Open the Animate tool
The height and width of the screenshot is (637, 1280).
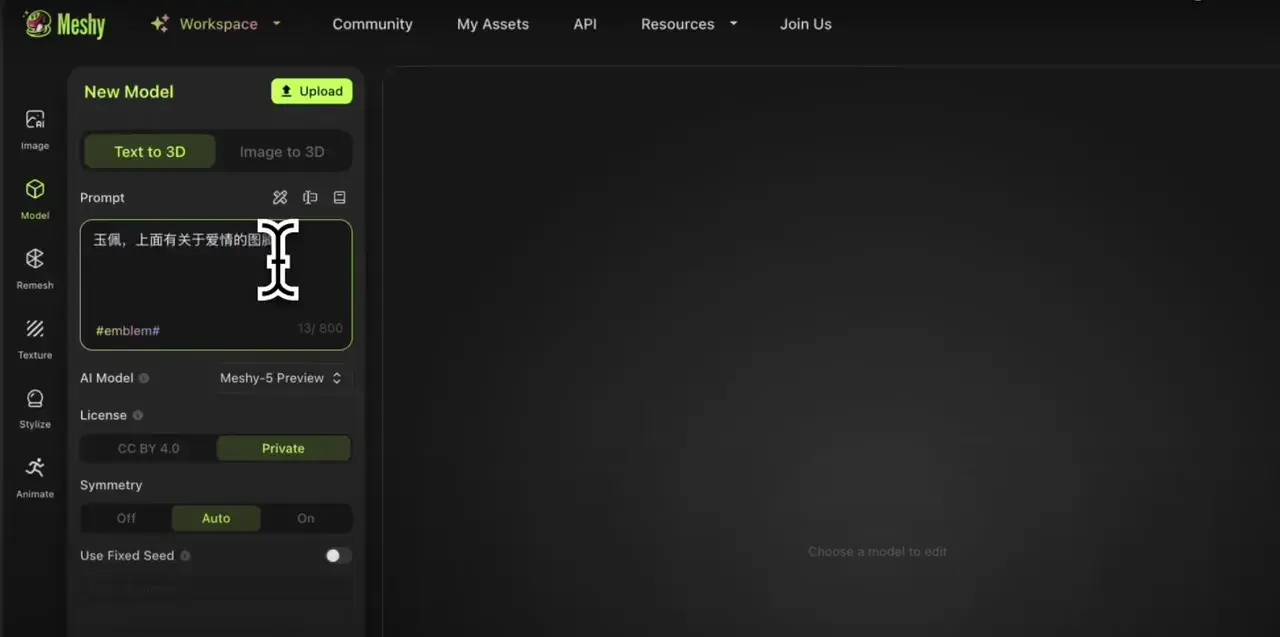[34, 475]
